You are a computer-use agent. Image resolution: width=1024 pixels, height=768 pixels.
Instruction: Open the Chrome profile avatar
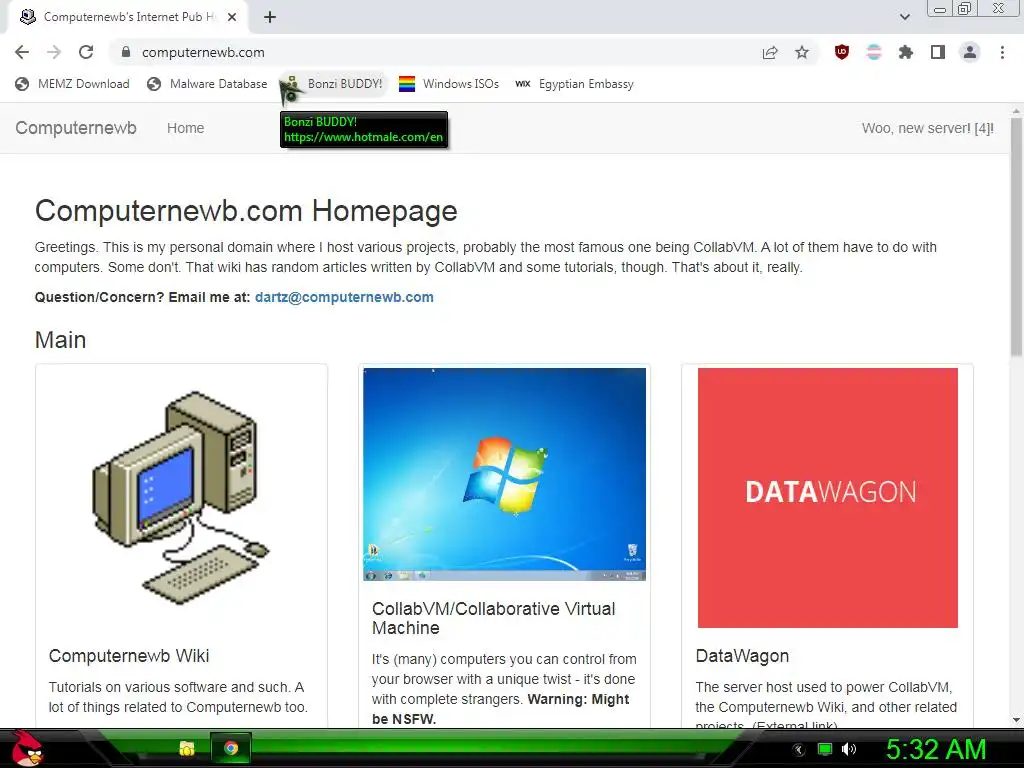click(x=970, y=52)
